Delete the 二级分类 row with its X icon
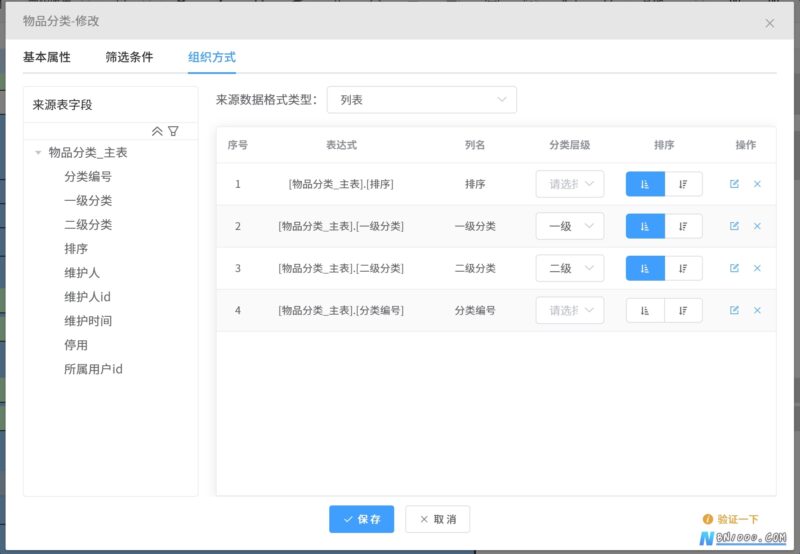The image size is (800, 554). (757, 268)
